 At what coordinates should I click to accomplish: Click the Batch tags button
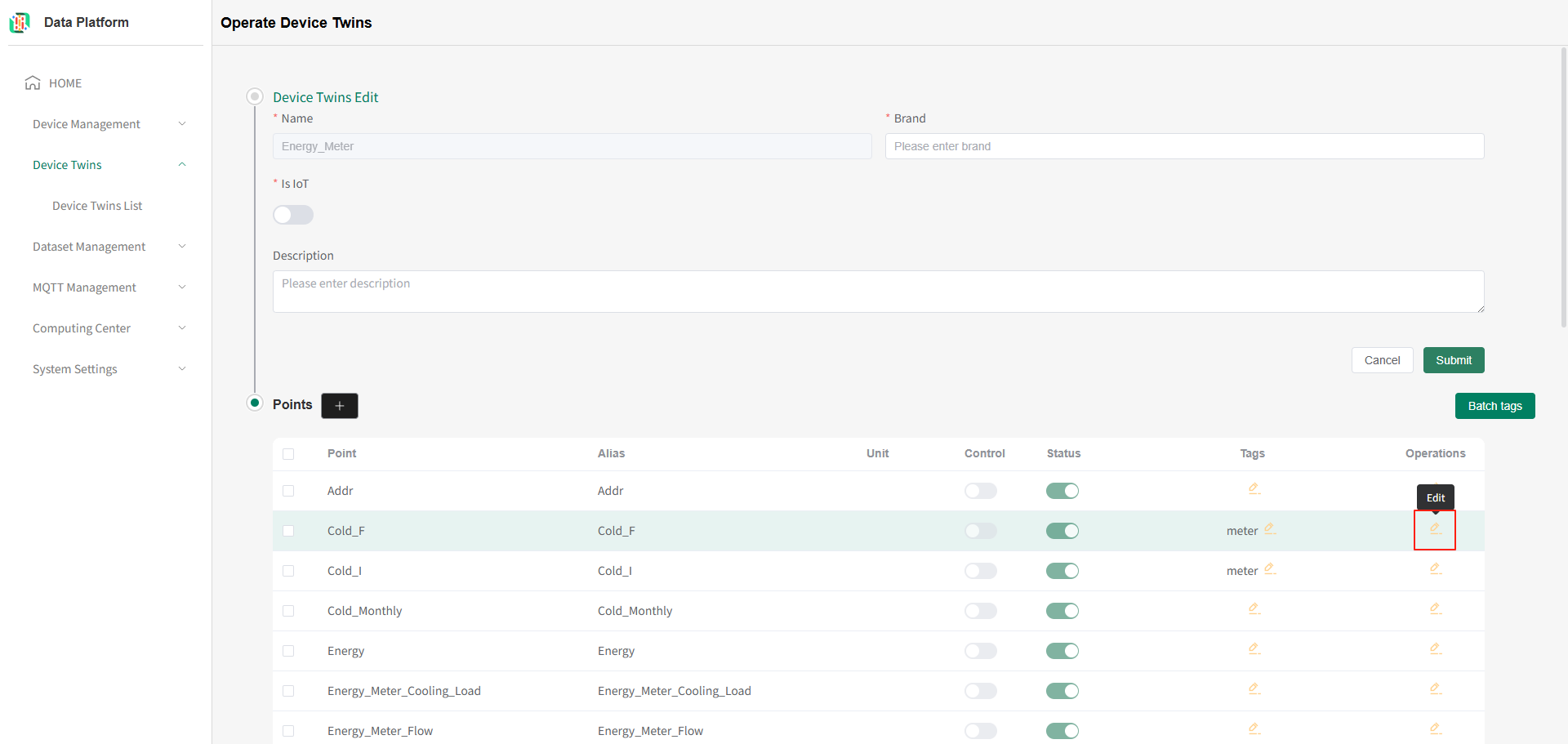[x=1494, y=406]
